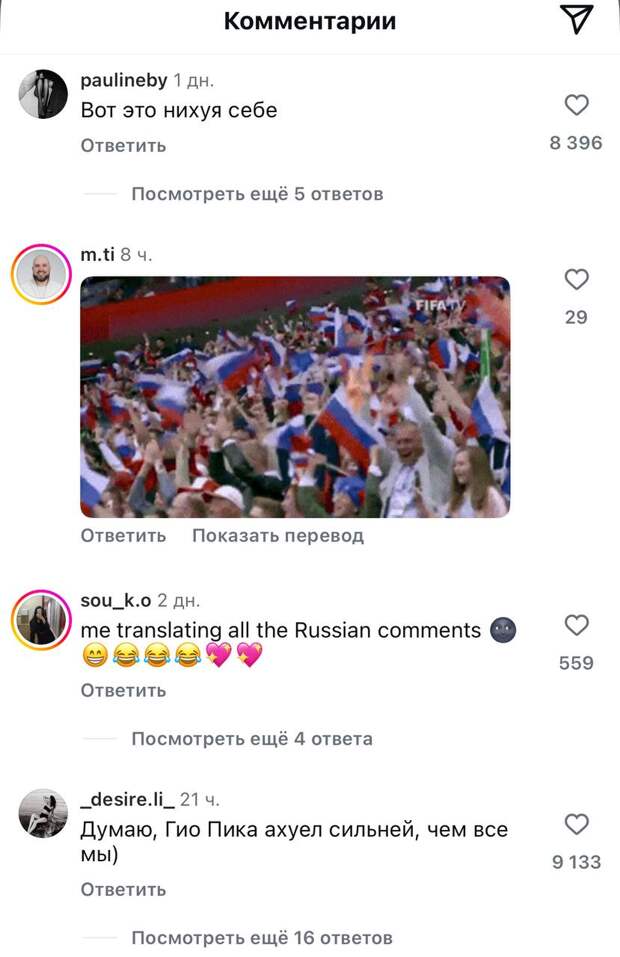Open the flag-waving crowd GIF
The height and width of the screenshot is (957, 620).
tap(295, 397)
